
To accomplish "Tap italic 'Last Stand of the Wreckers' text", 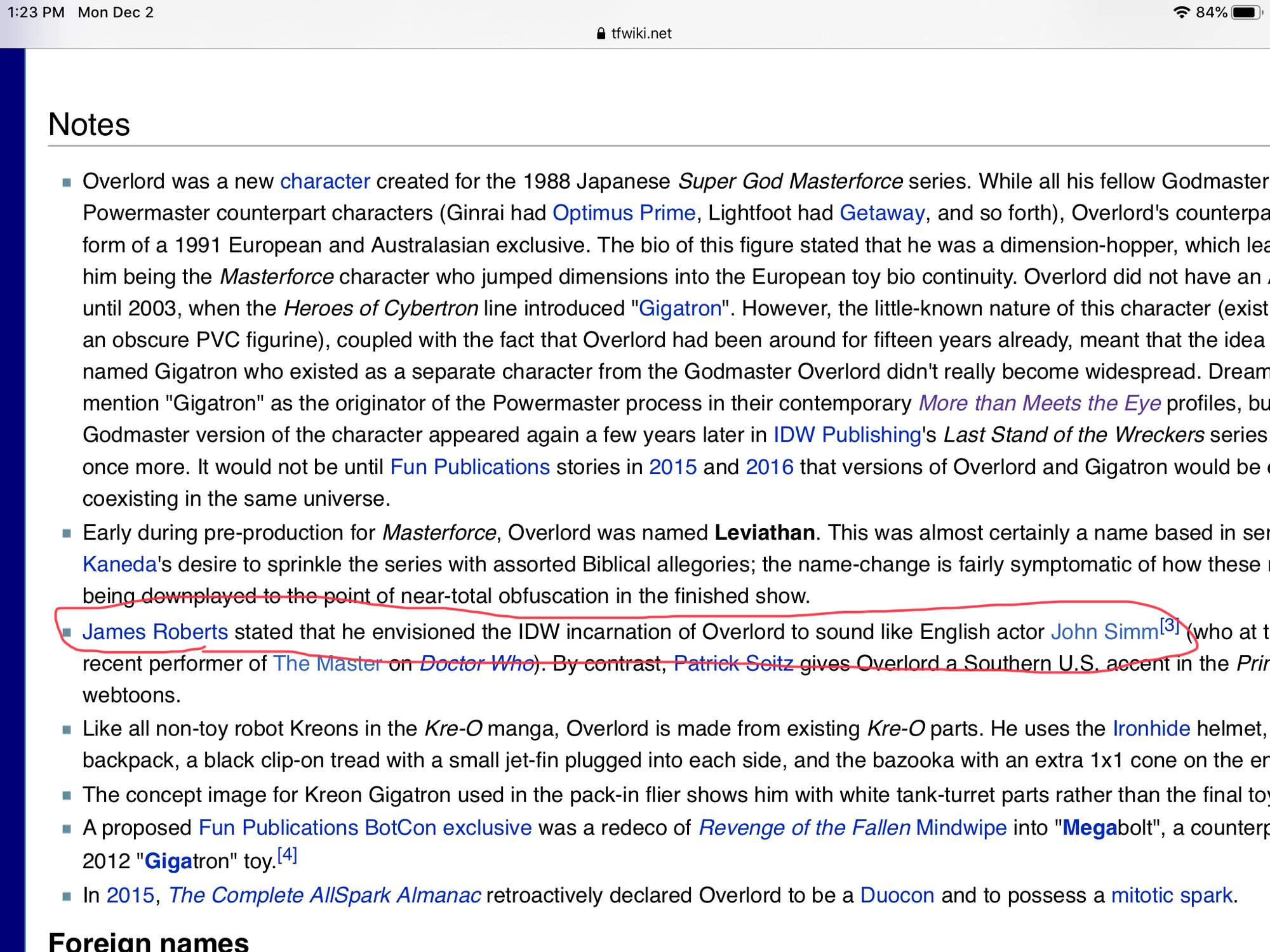I will point(1074,435).
